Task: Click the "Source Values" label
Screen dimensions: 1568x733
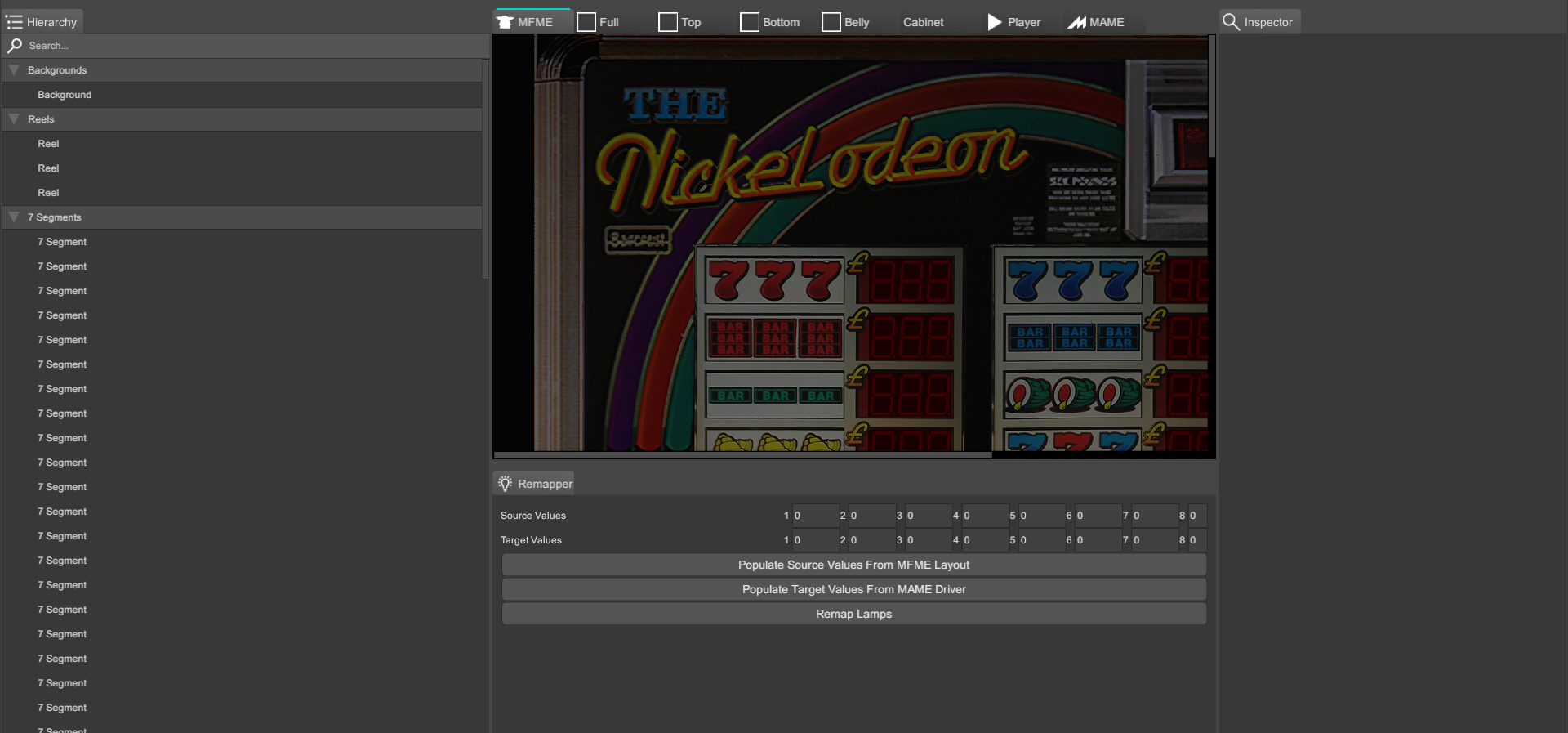Action: tap(533, 516)
